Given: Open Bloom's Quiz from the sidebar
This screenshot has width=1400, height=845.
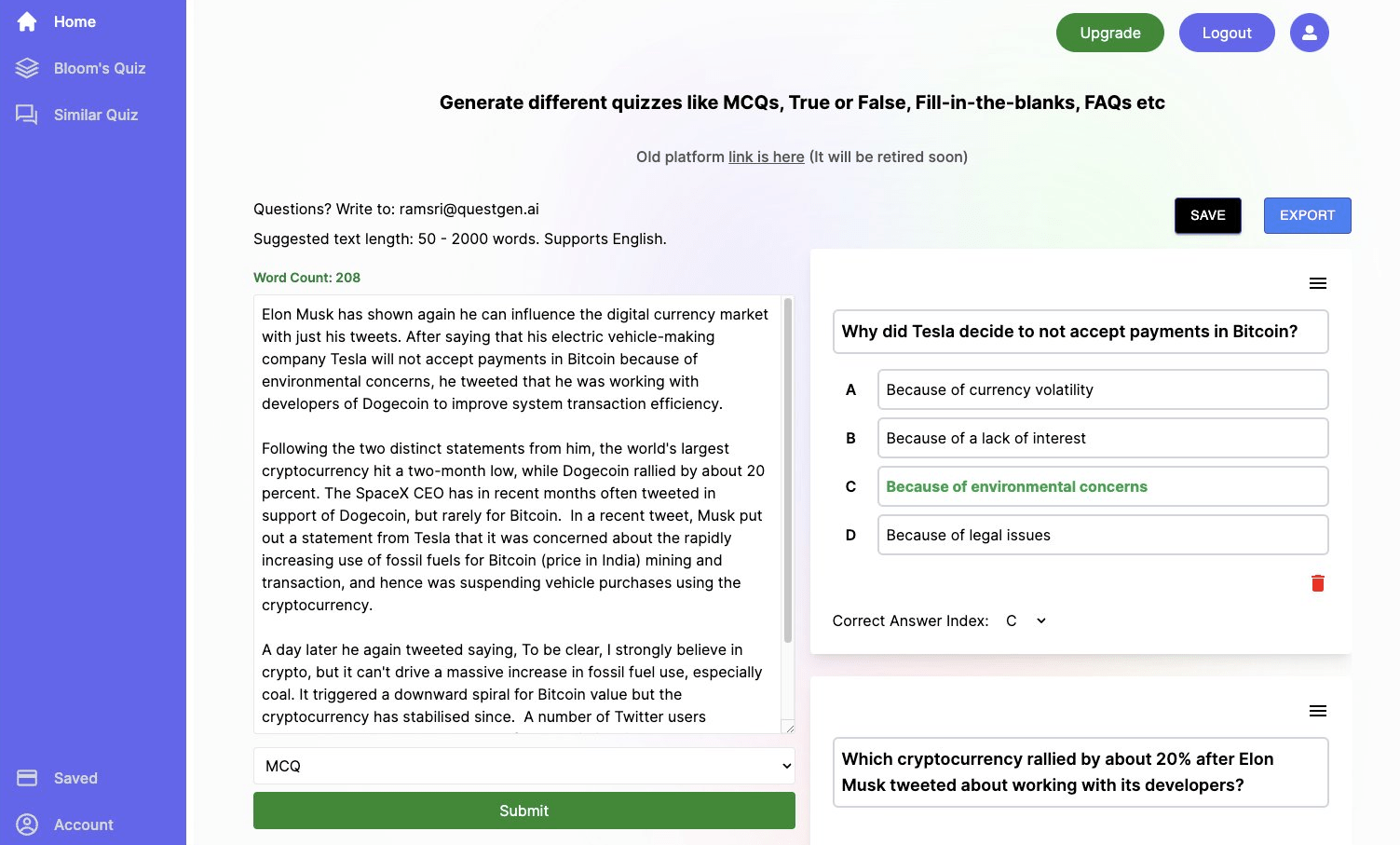Looking at the screenshot, I should click(x=99, y=68).
